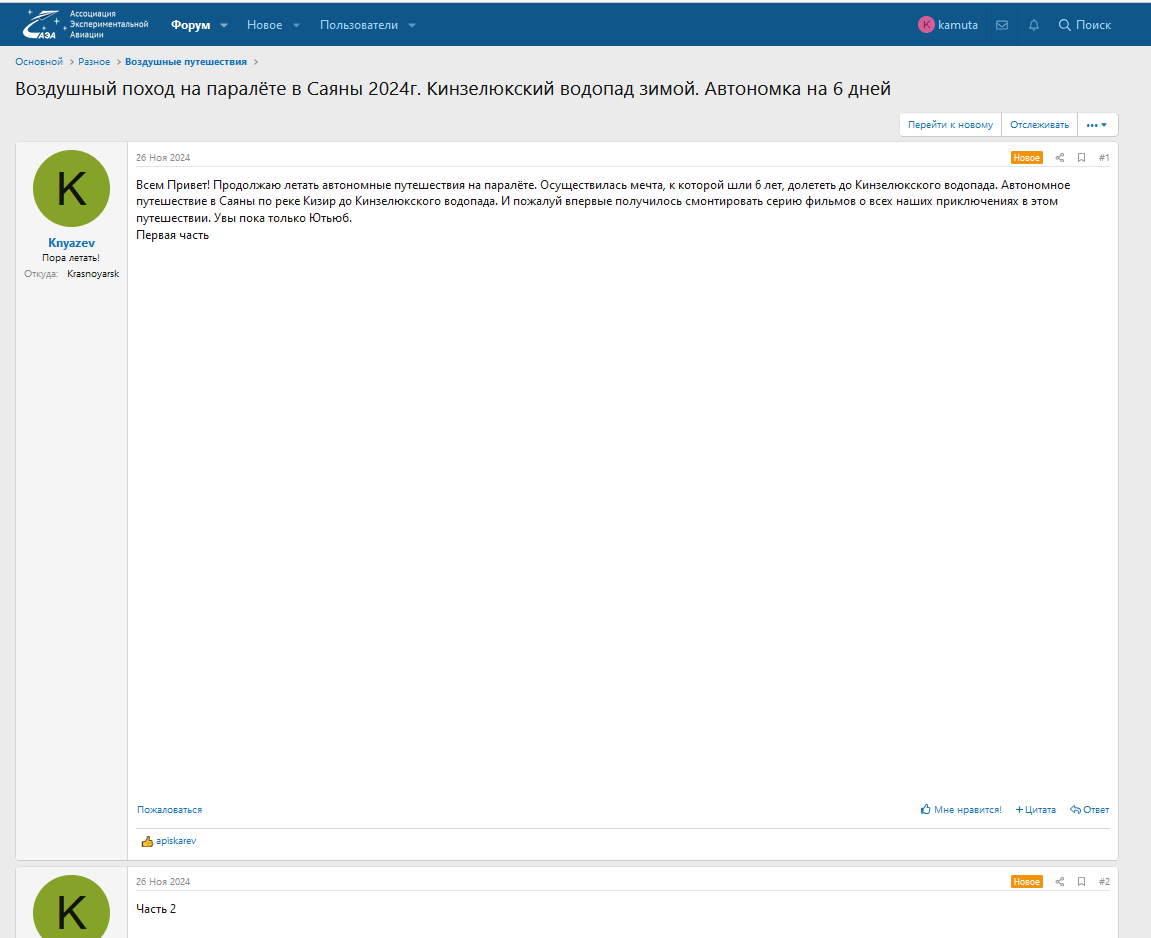Toggle thread watching with Отслеживать
This screenshot has height=938, width=1151.
click(x=1039, y=125)
